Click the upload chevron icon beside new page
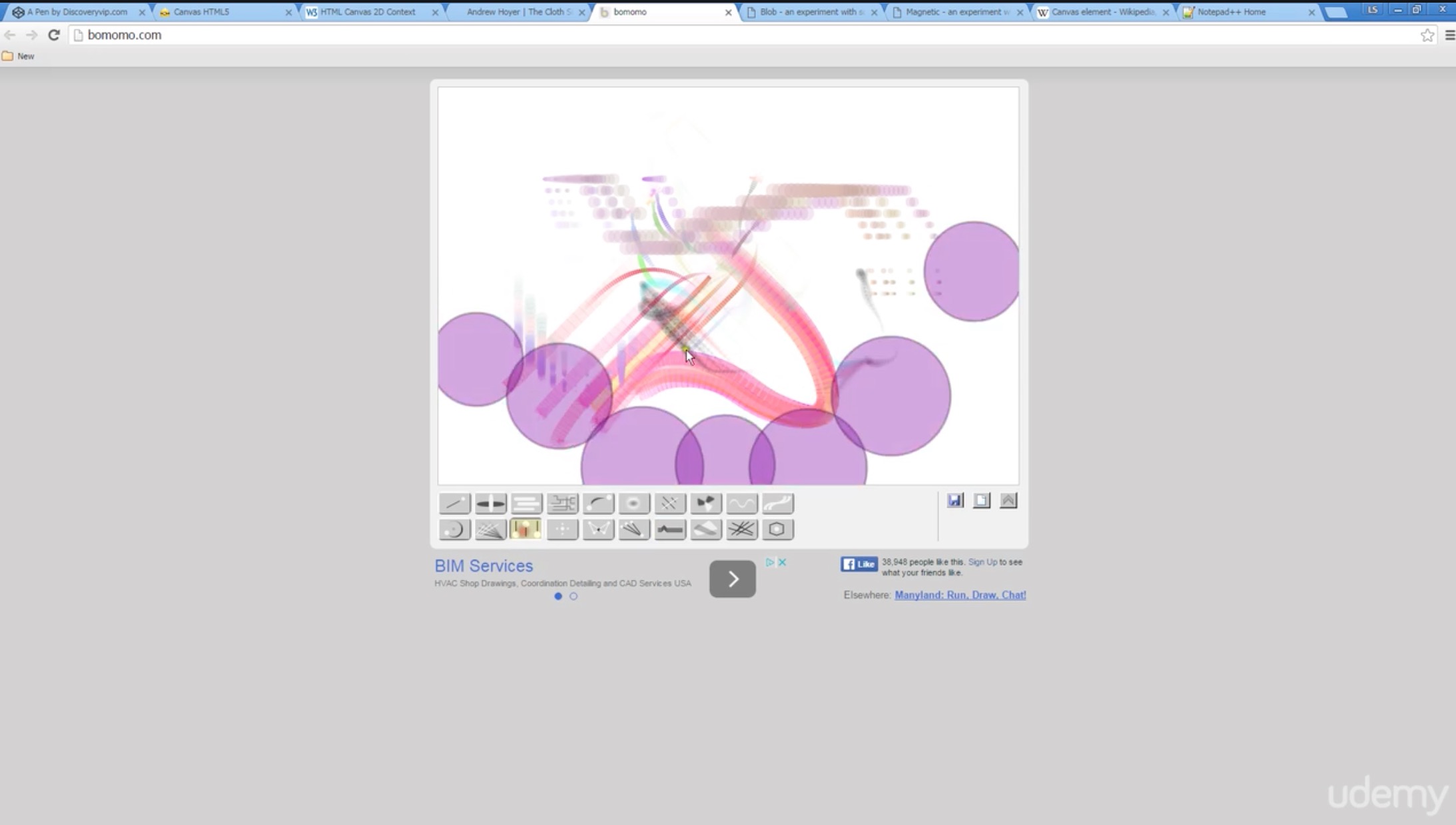 pyautogui.click(x=1008, y=500)
